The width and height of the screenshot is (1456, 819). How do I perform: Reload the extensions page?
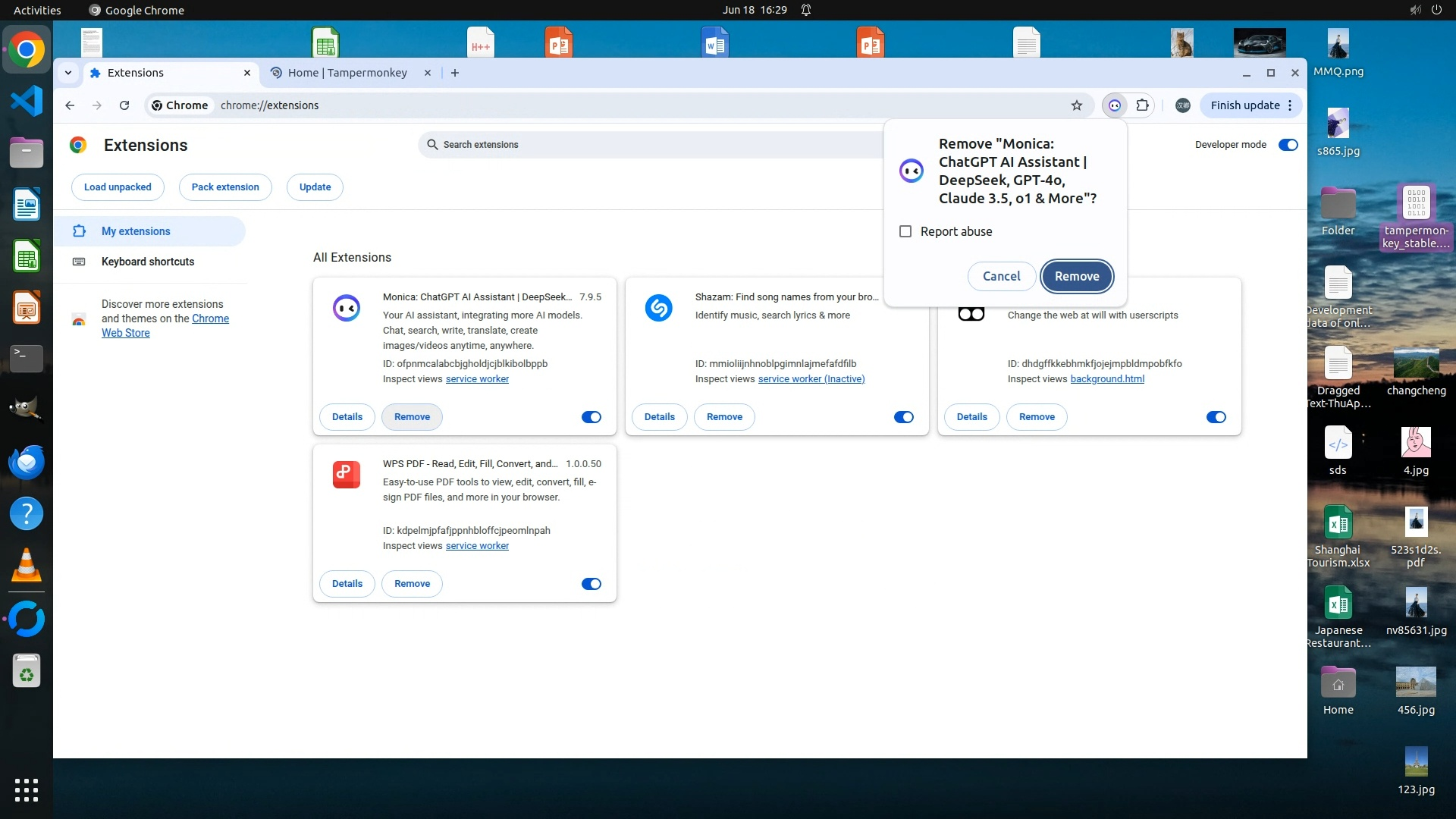click(124, 105)
